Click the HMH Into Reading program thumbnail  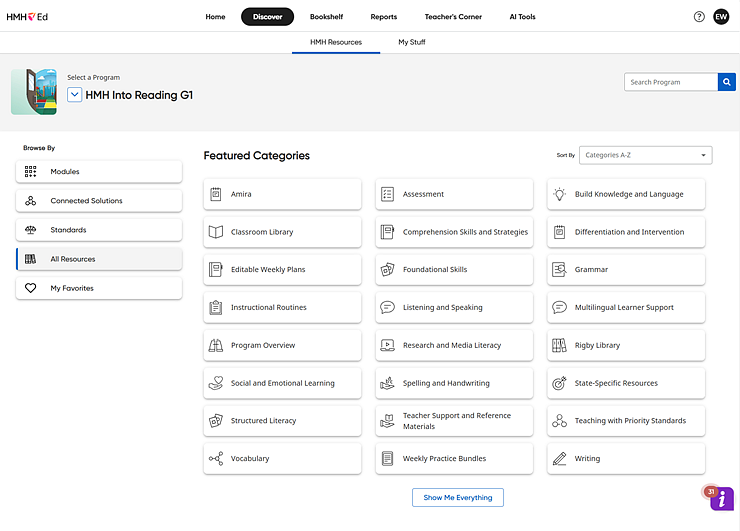[34, 92]
